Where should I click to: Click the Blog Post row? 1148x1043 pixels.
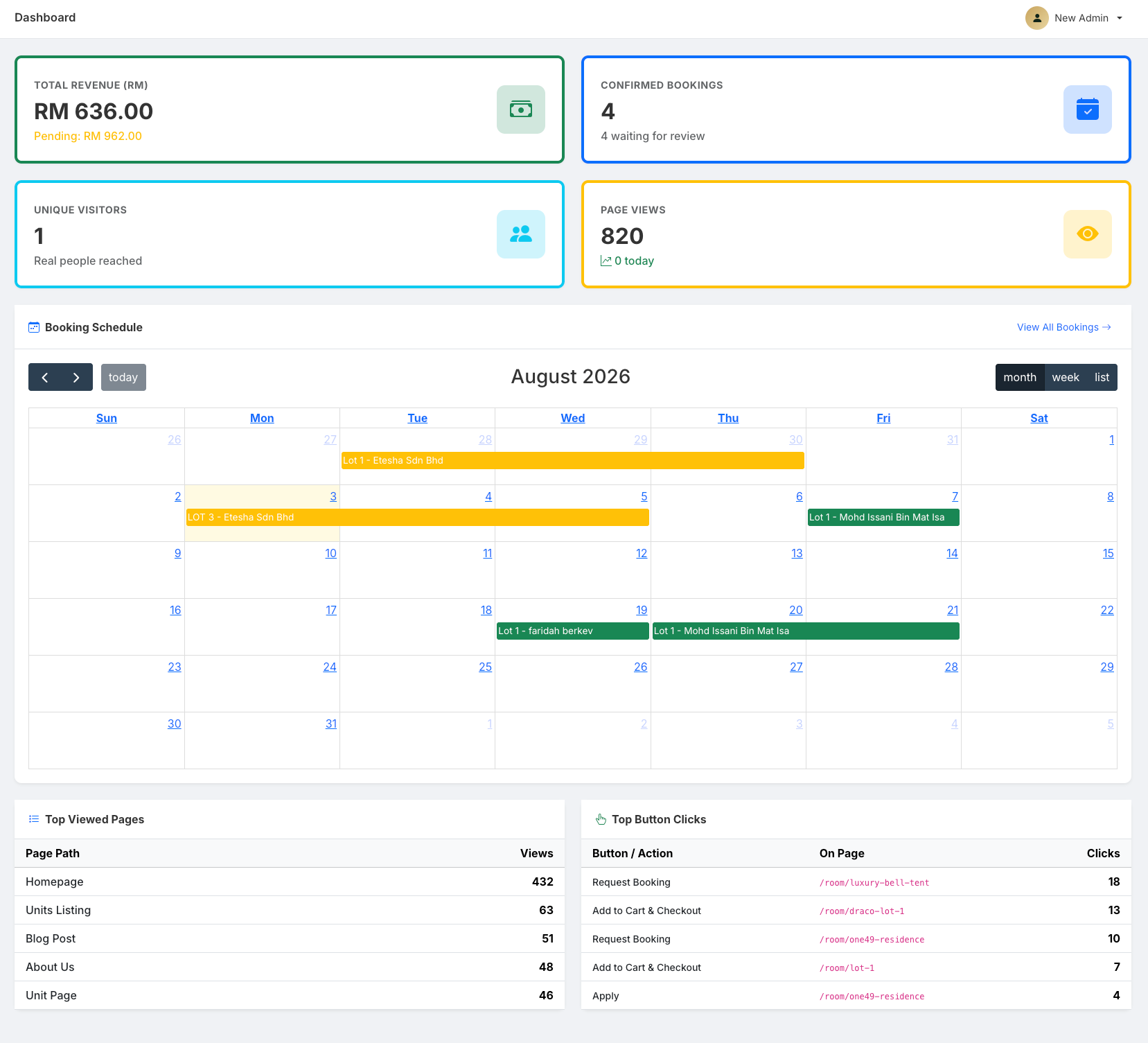(290, 938)
